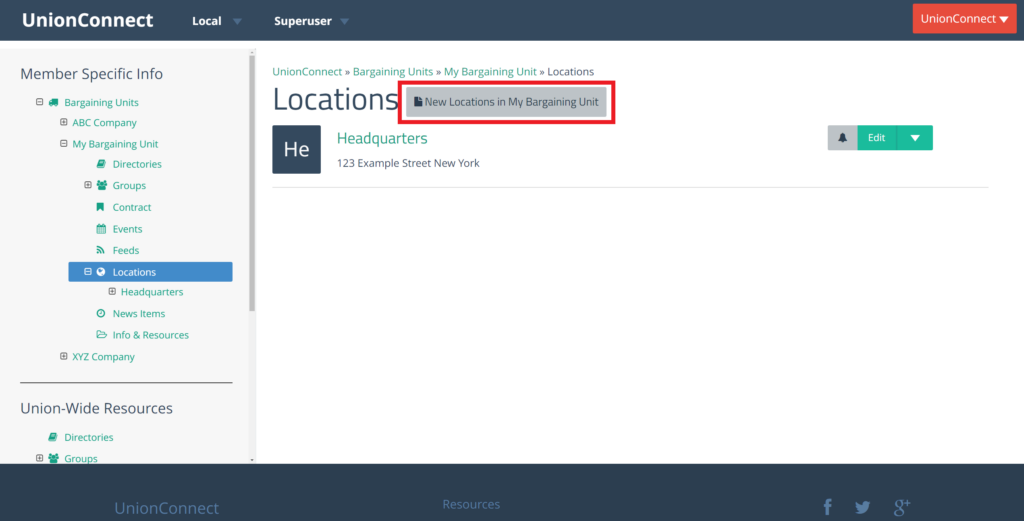1024x521 pixels.
Task: Click the Events calendar icon
Action: (x=101, y=229)
